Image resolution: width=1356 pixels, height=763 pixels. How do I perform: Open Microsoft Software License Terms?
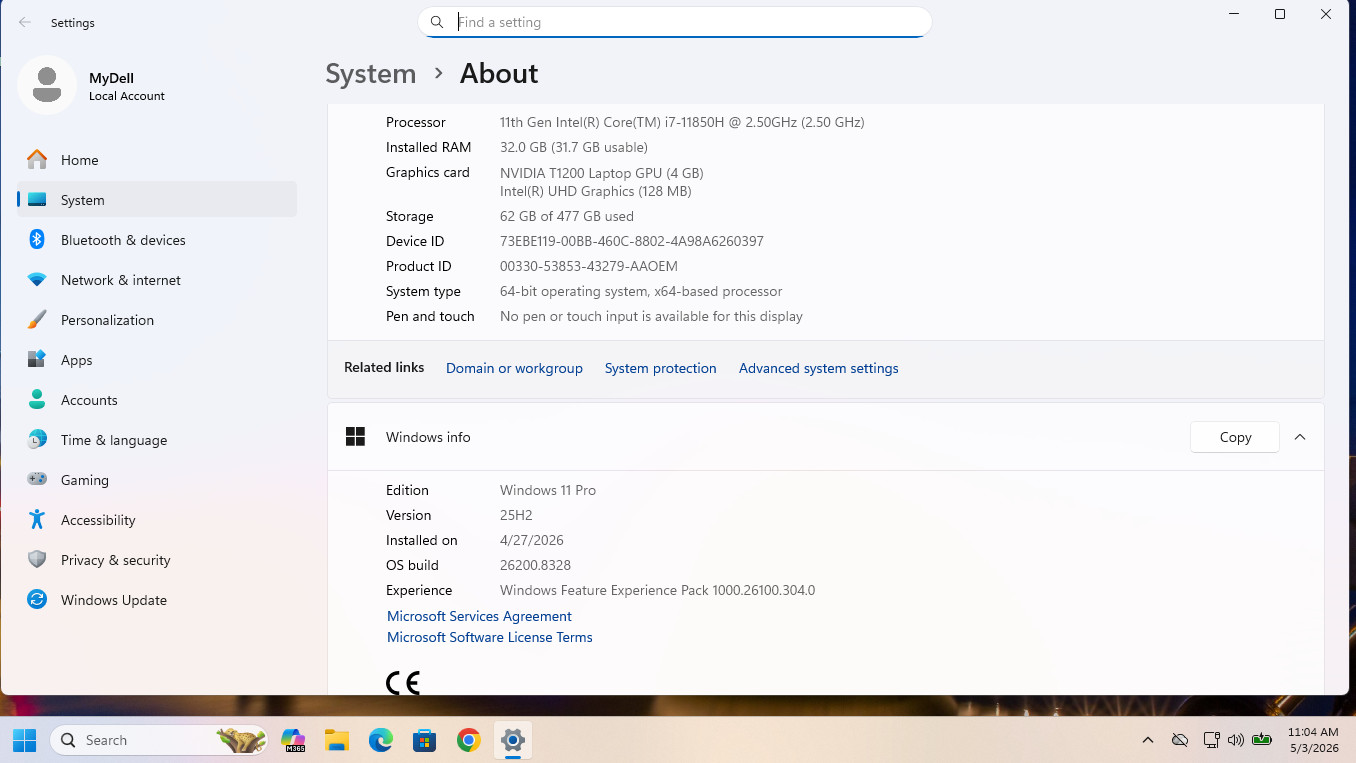click(x=490, y=637)
